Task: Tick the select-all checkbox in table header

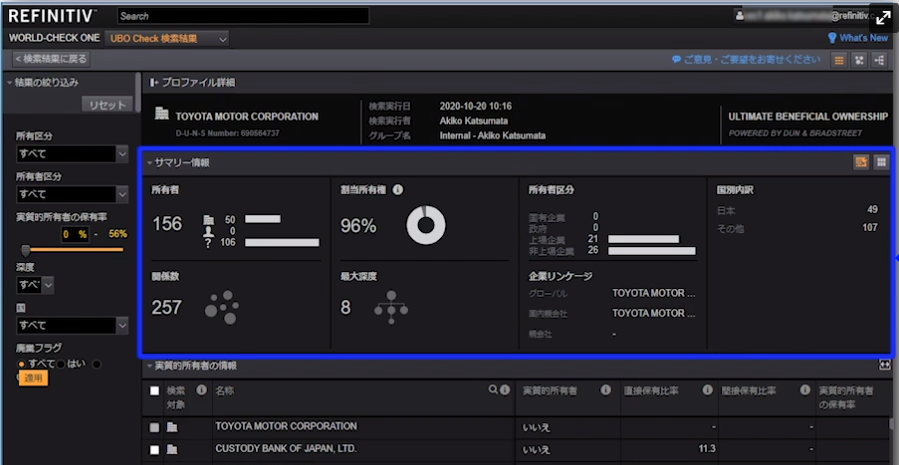Action: point(154,391)
